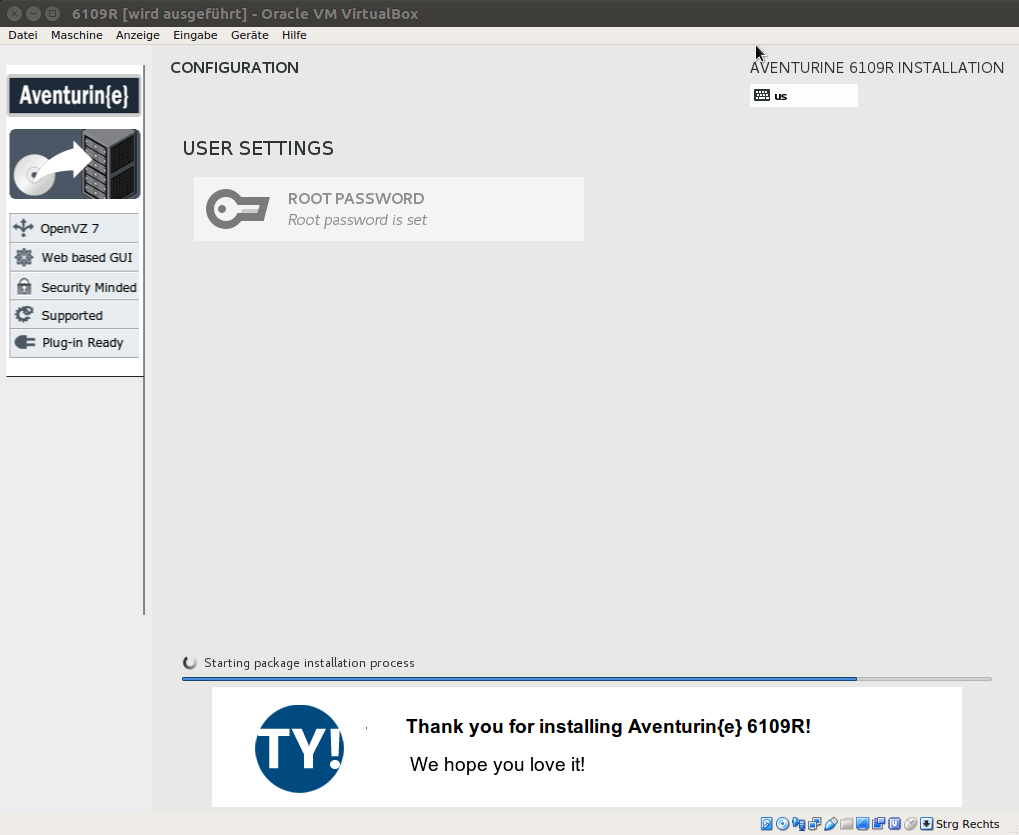Click the network adapters status icon
This screenshot has width=1019, height=835.
814,824
